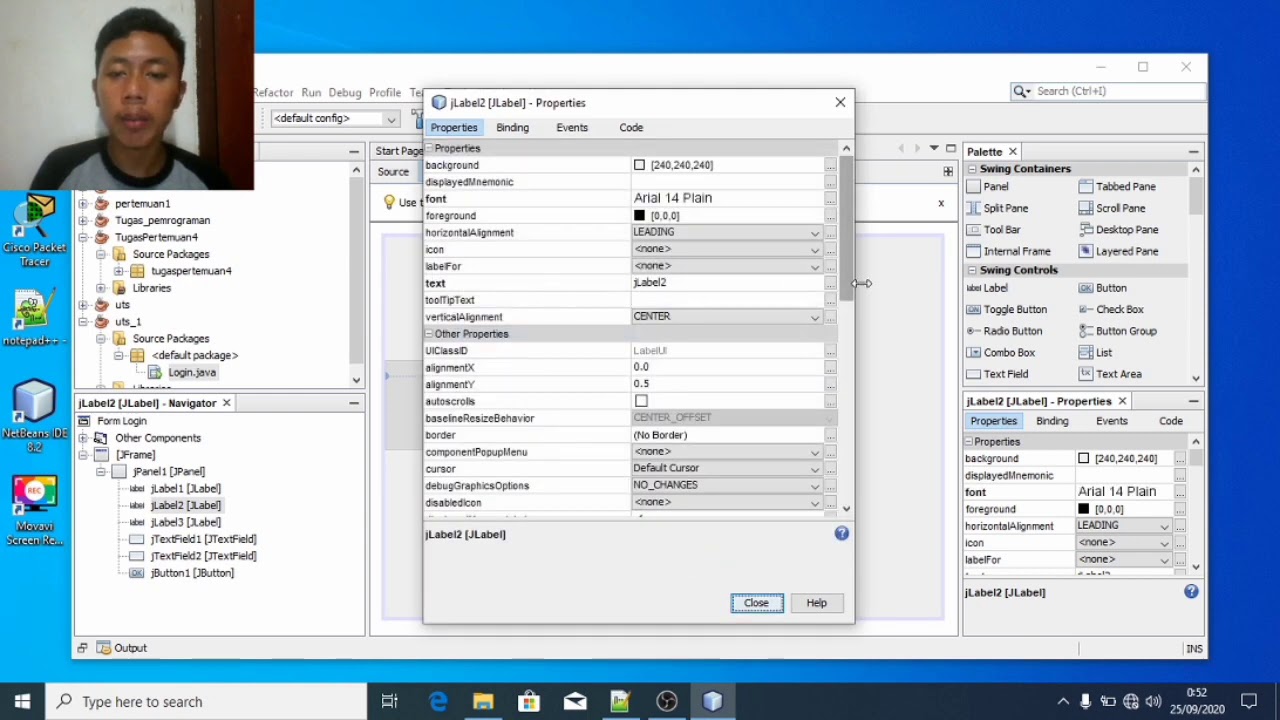Screen dimensions: 1280x720
Task: Open NetBeans IDE desktop shortcut
Action: click(34, 417)
